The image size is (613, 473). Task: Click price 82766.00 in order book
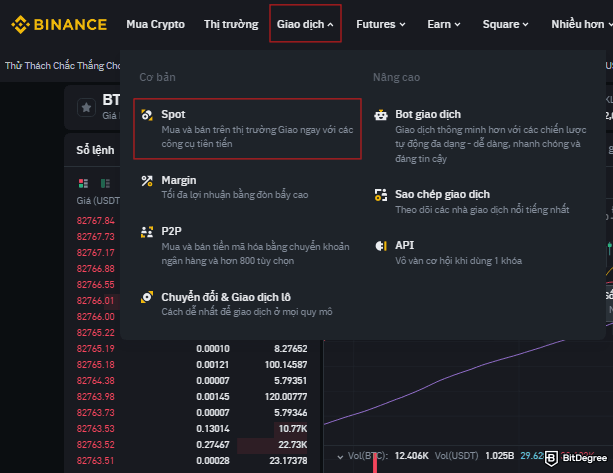coord(96,317)
